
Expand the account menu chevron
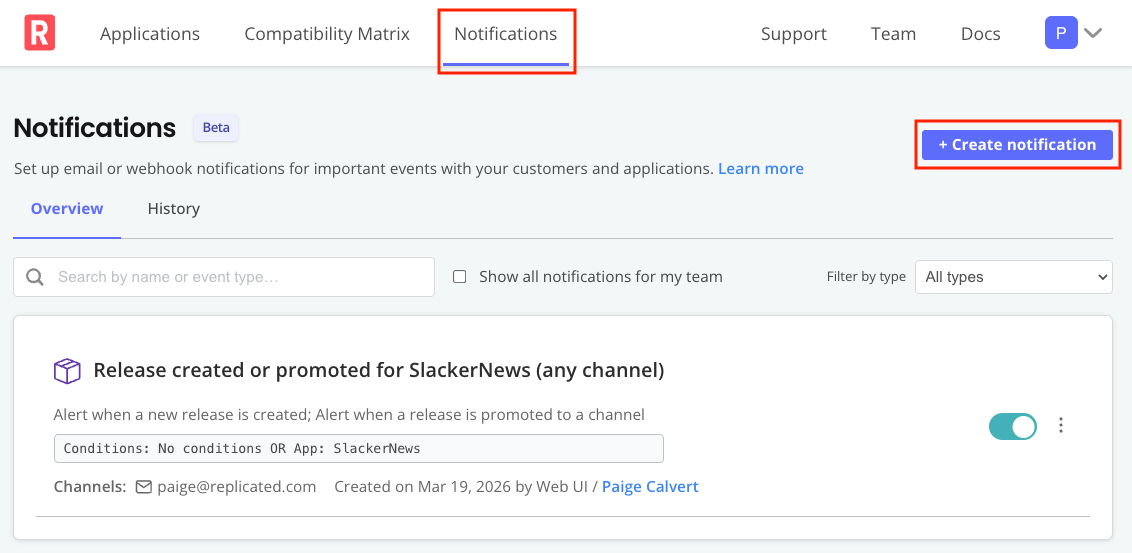coord(1093,33)
